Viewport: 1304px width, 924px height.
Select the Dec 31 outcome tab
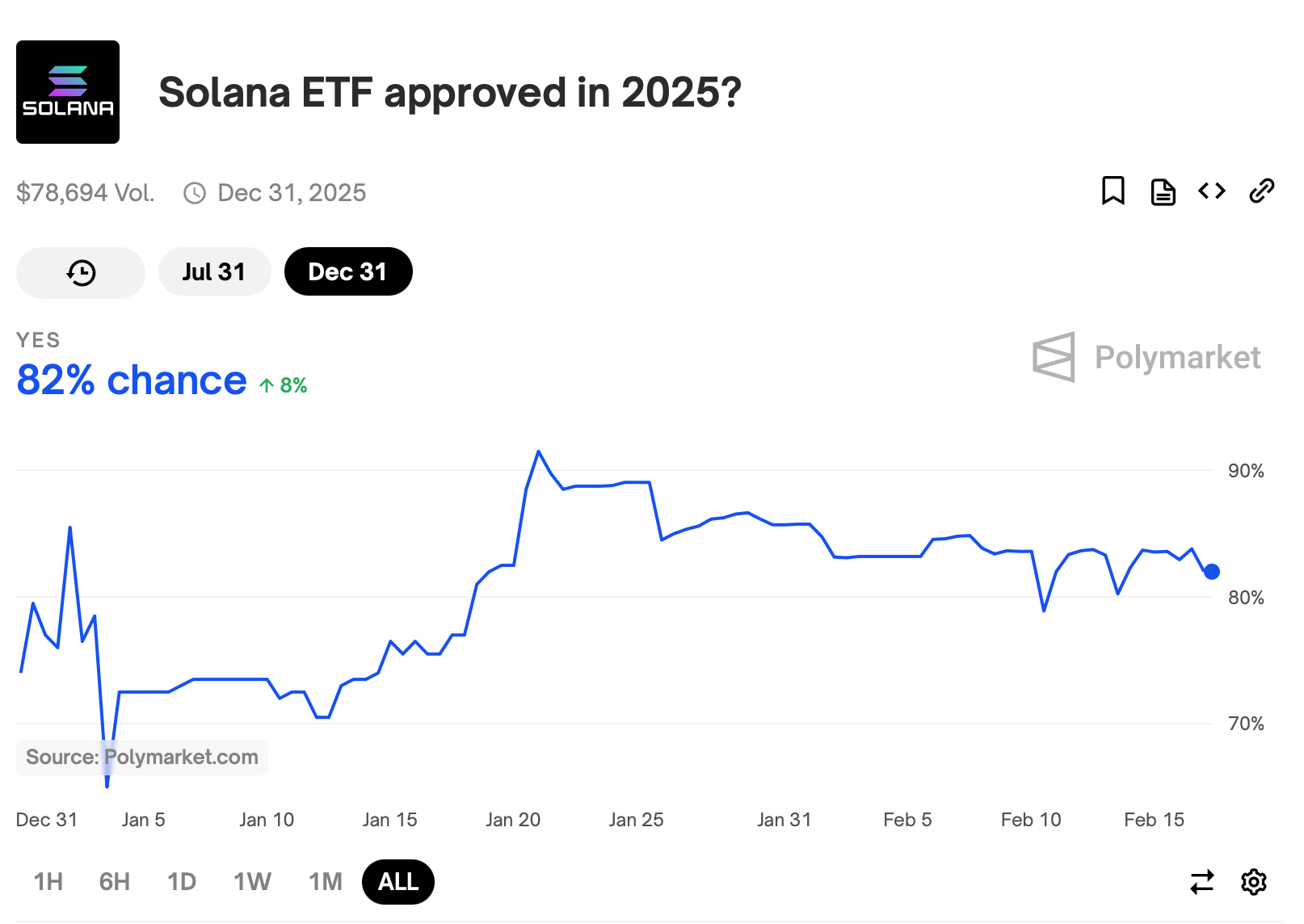[x=347, y=271]
